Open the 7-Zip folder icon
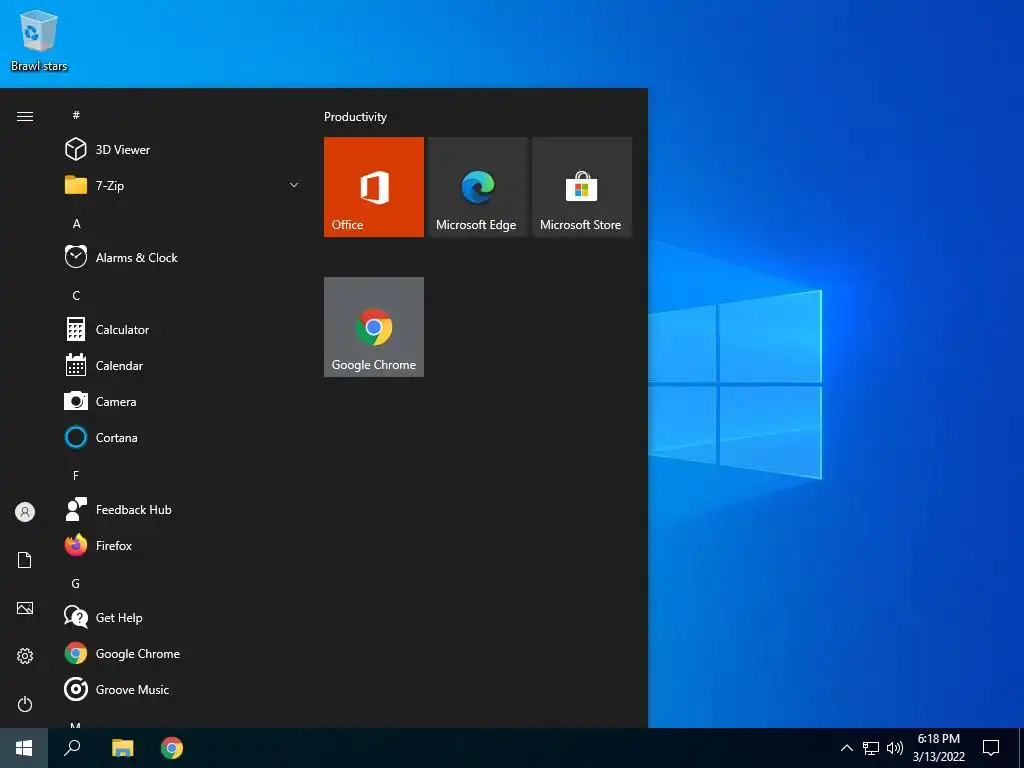1024x768 pixels. 76,185
